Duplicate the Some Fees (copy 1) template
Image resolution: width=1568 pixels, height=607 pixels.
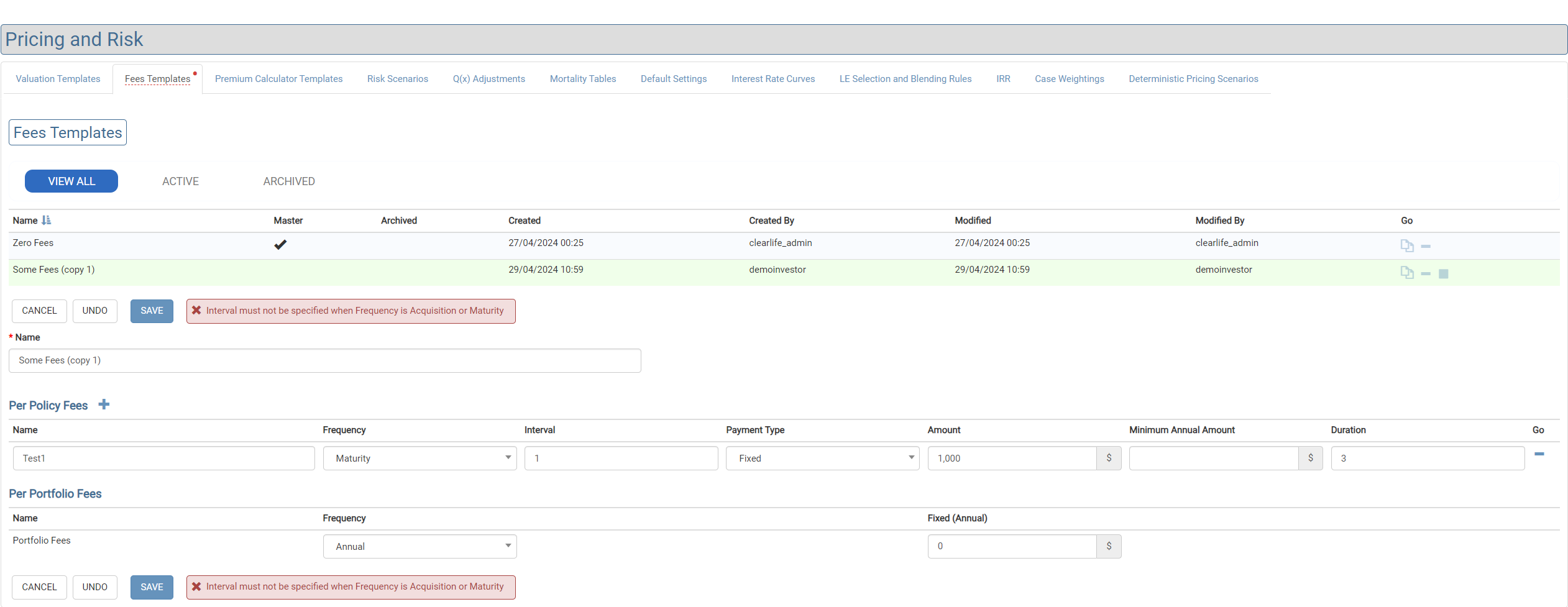pos(1406,273)
